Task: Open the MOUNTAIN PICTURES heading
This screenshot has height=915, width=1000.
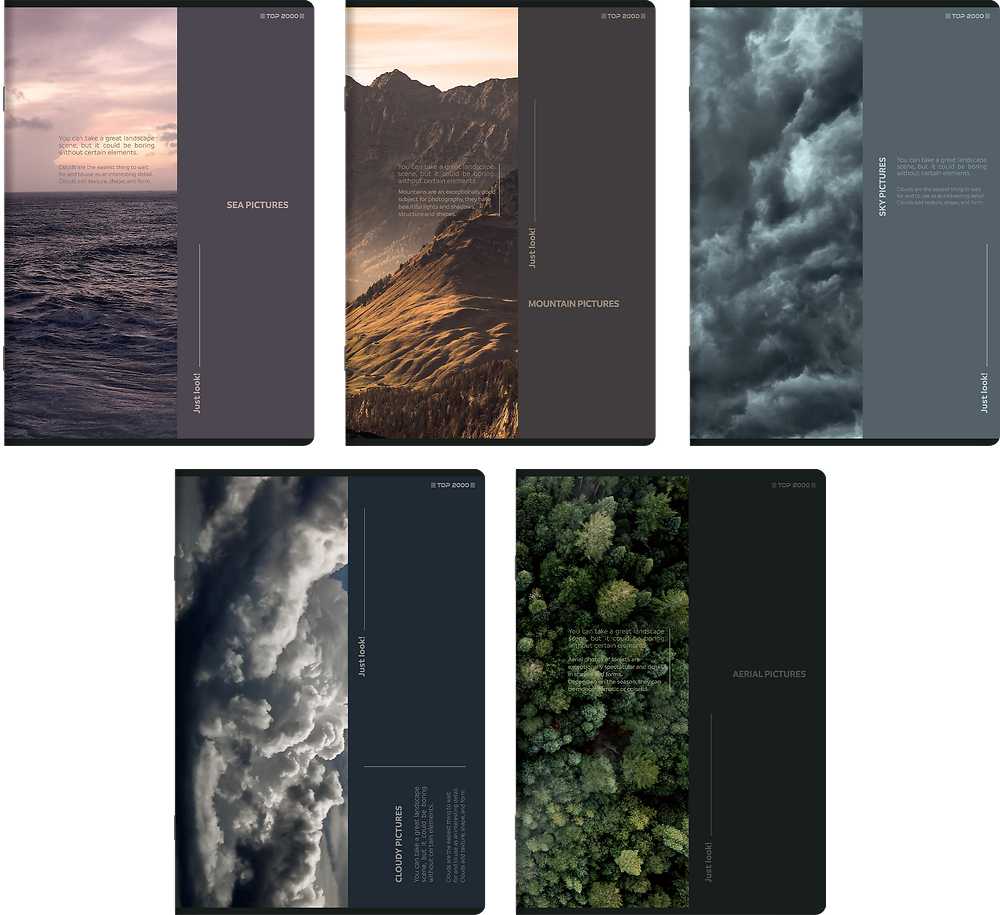Action: tap(573, 304)
